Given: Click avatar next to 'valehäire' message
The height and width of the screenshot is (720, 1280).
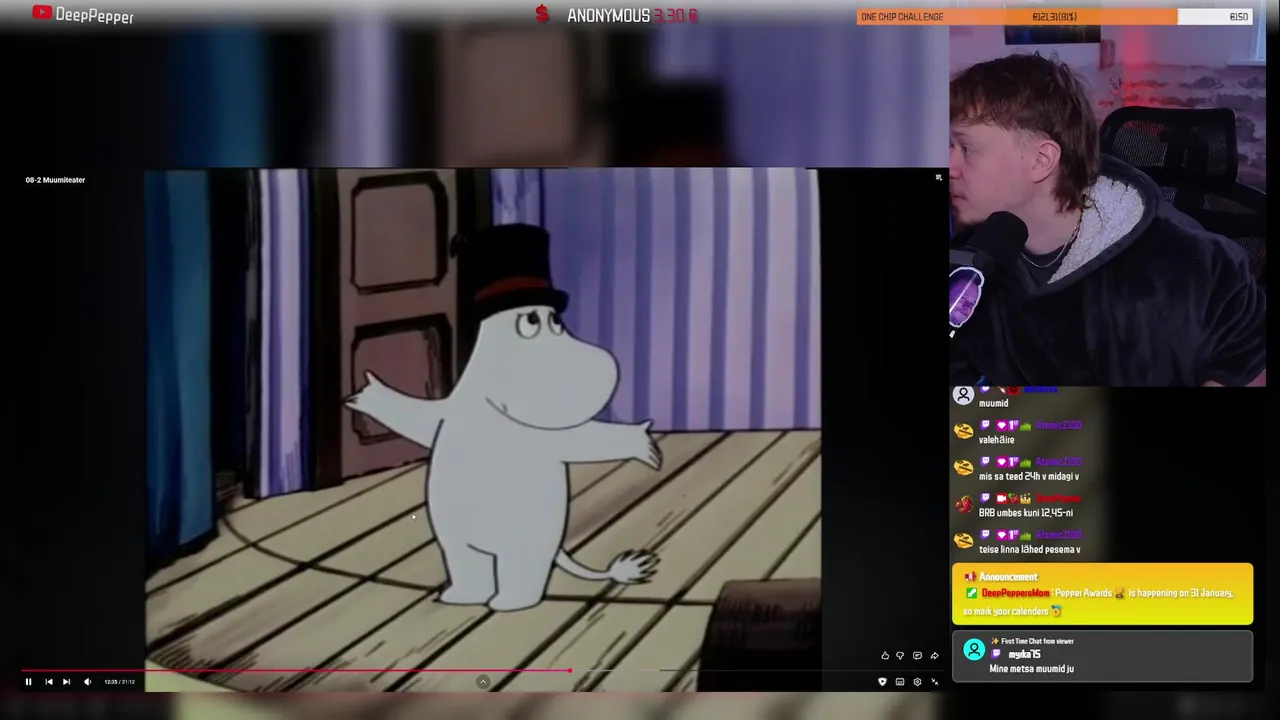Looking at the screenshot, I should [x=963, y=431].
